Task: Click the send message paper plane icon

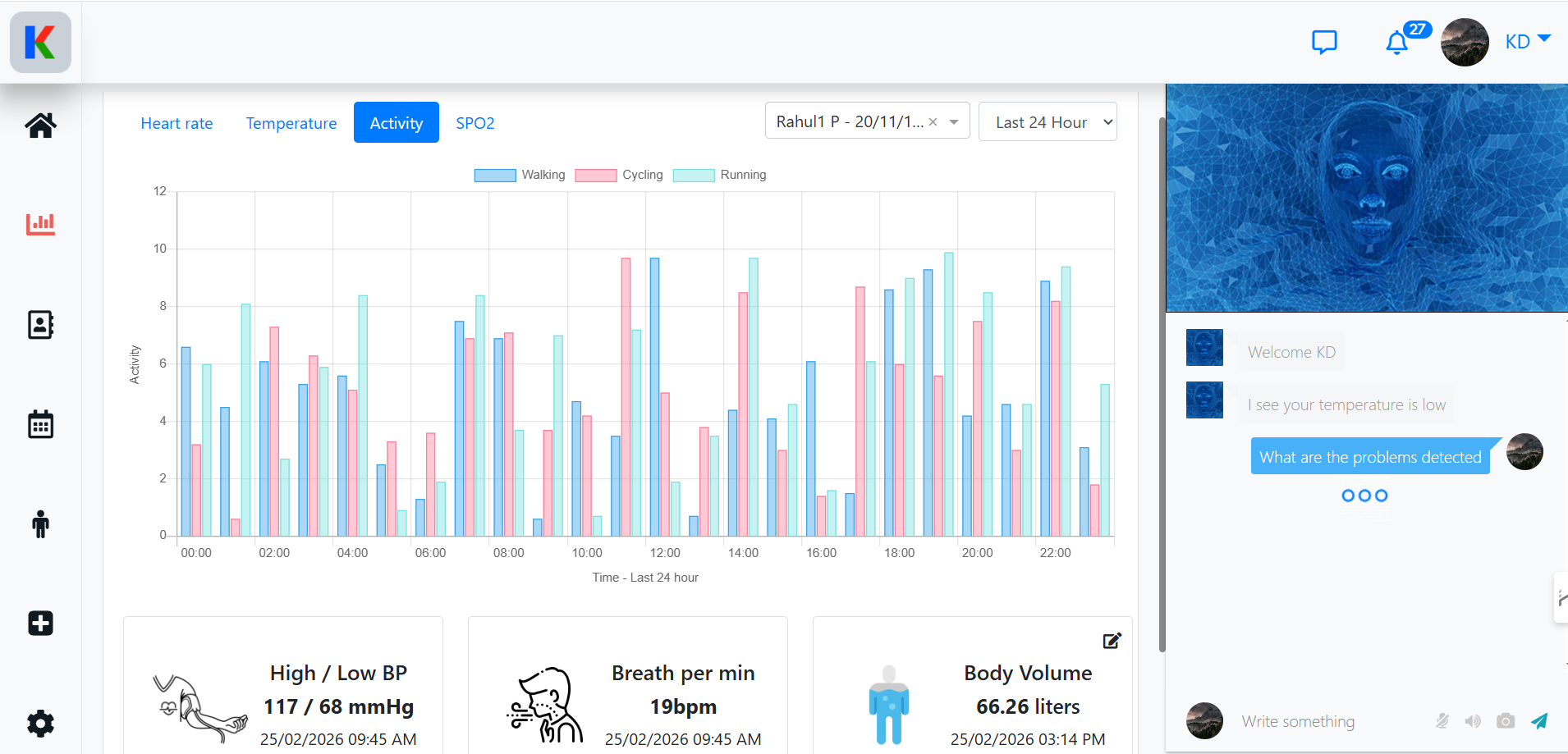Action: coord(1539,721)
